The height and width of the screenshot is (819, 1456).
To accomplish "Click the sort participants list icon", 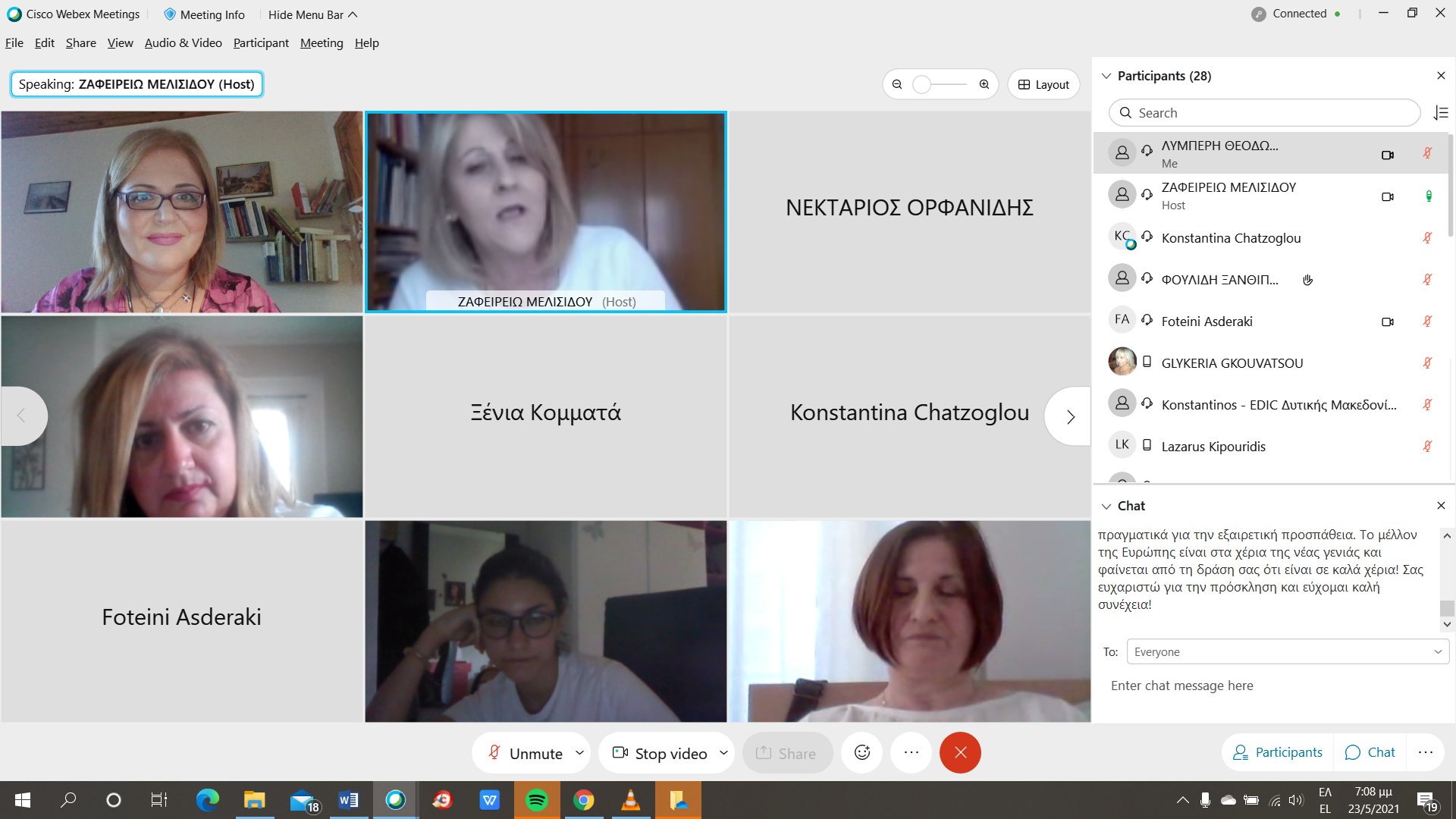I will coord(1441,113).
